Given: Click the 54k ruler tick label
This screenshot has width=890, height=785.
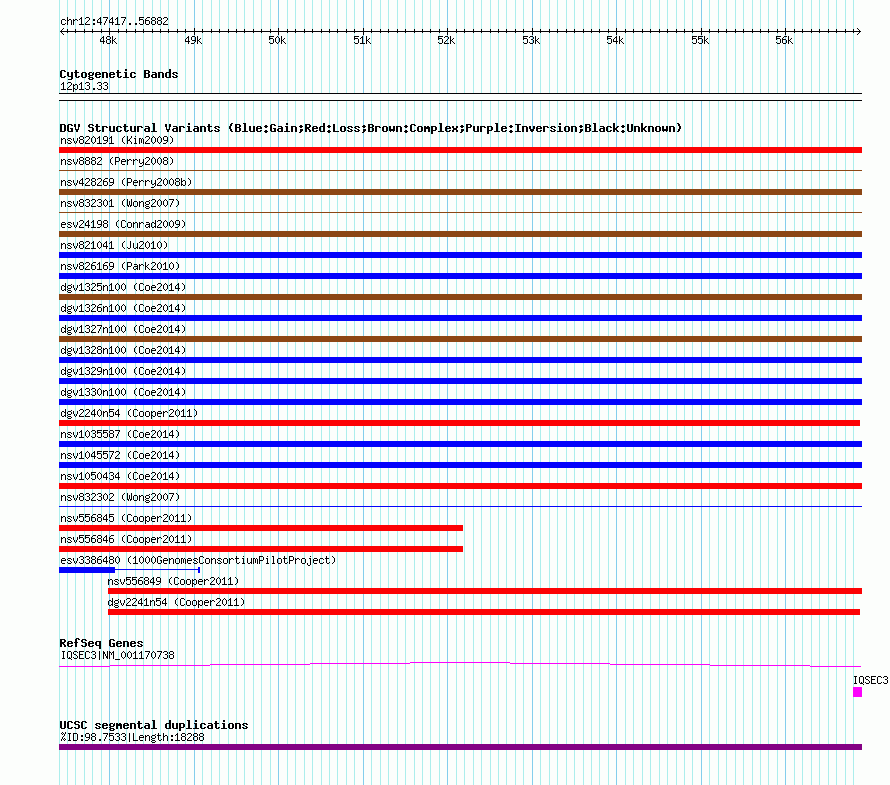Looking at the screenshot, I should coord(615,40).
